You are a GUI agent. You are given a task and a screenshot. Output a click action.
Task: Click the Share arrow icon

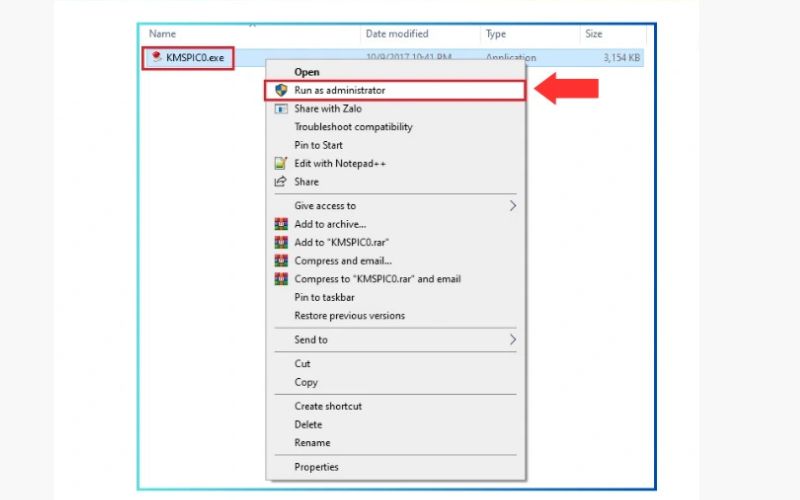[x=281, y=182]
